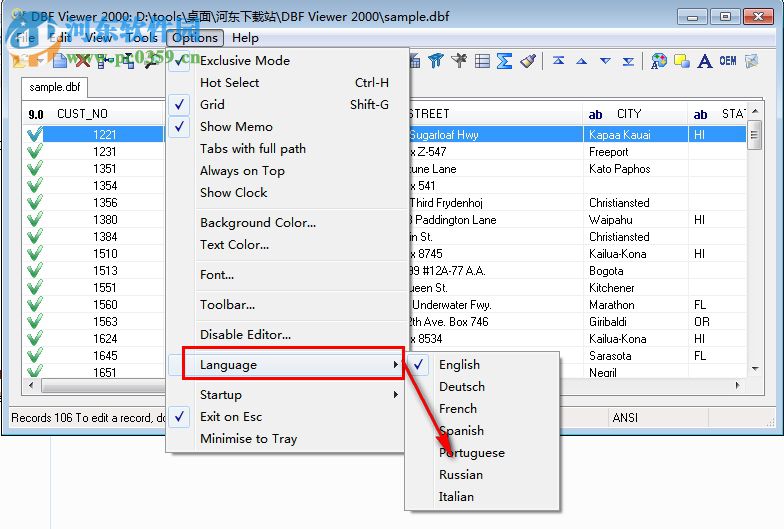Click horizontal scrollbar left arrow

(x=32, y=386)
